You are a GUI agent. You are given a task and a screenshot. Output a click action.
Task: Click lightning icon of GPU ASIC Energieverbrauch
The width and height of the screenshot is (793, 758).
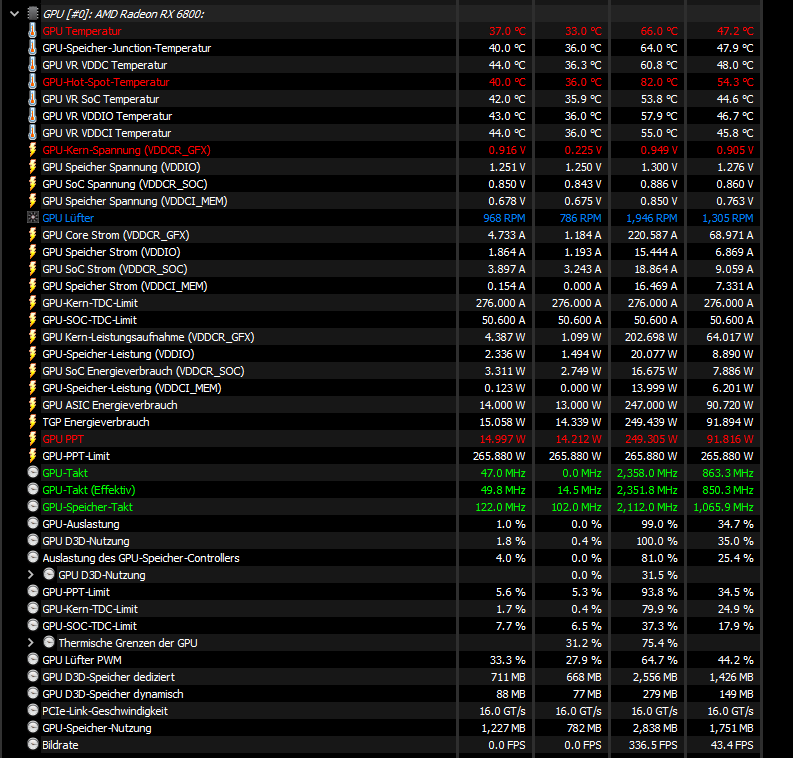point(32,405)
